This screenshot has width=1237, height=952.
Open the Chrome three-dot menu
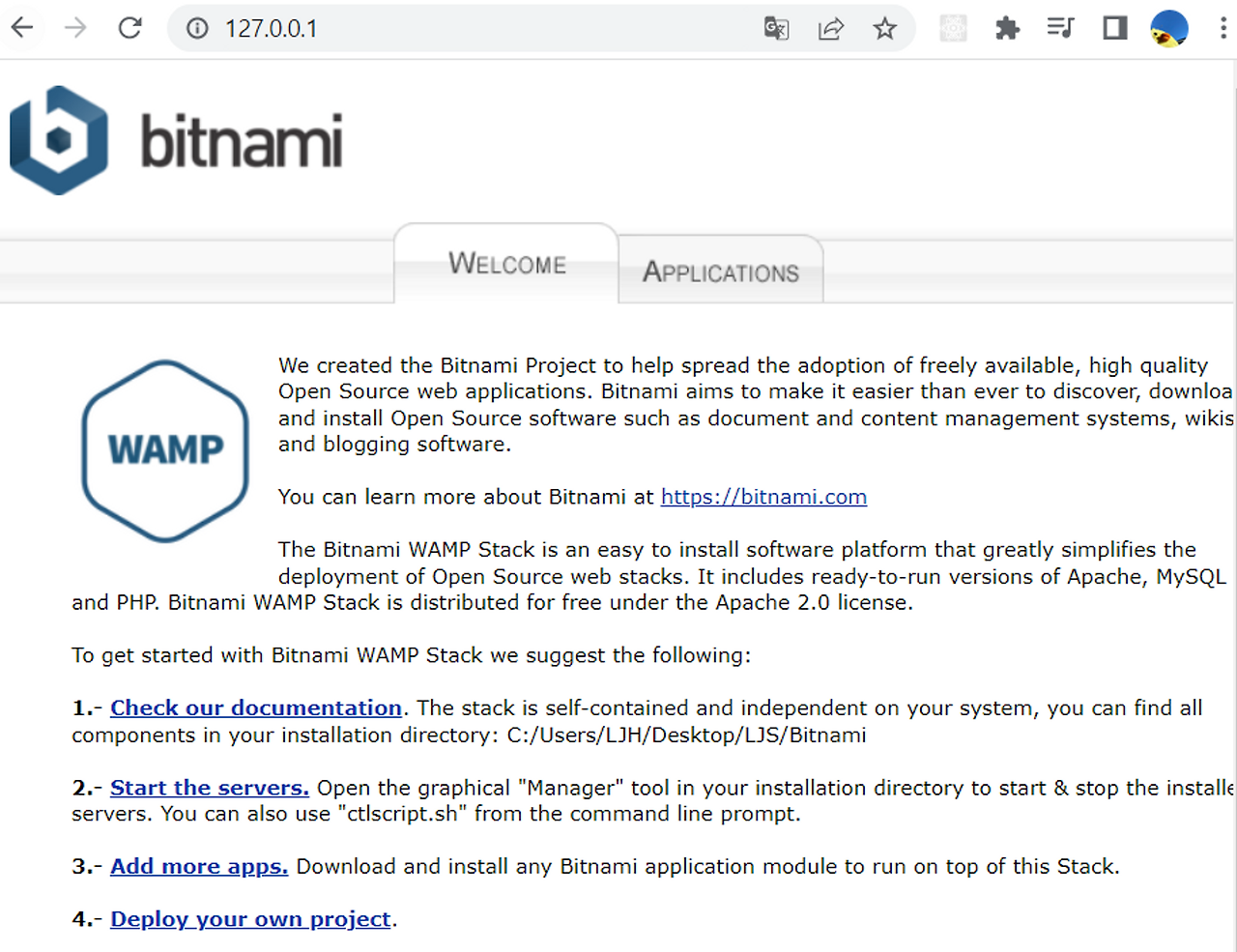(1223, 28)
